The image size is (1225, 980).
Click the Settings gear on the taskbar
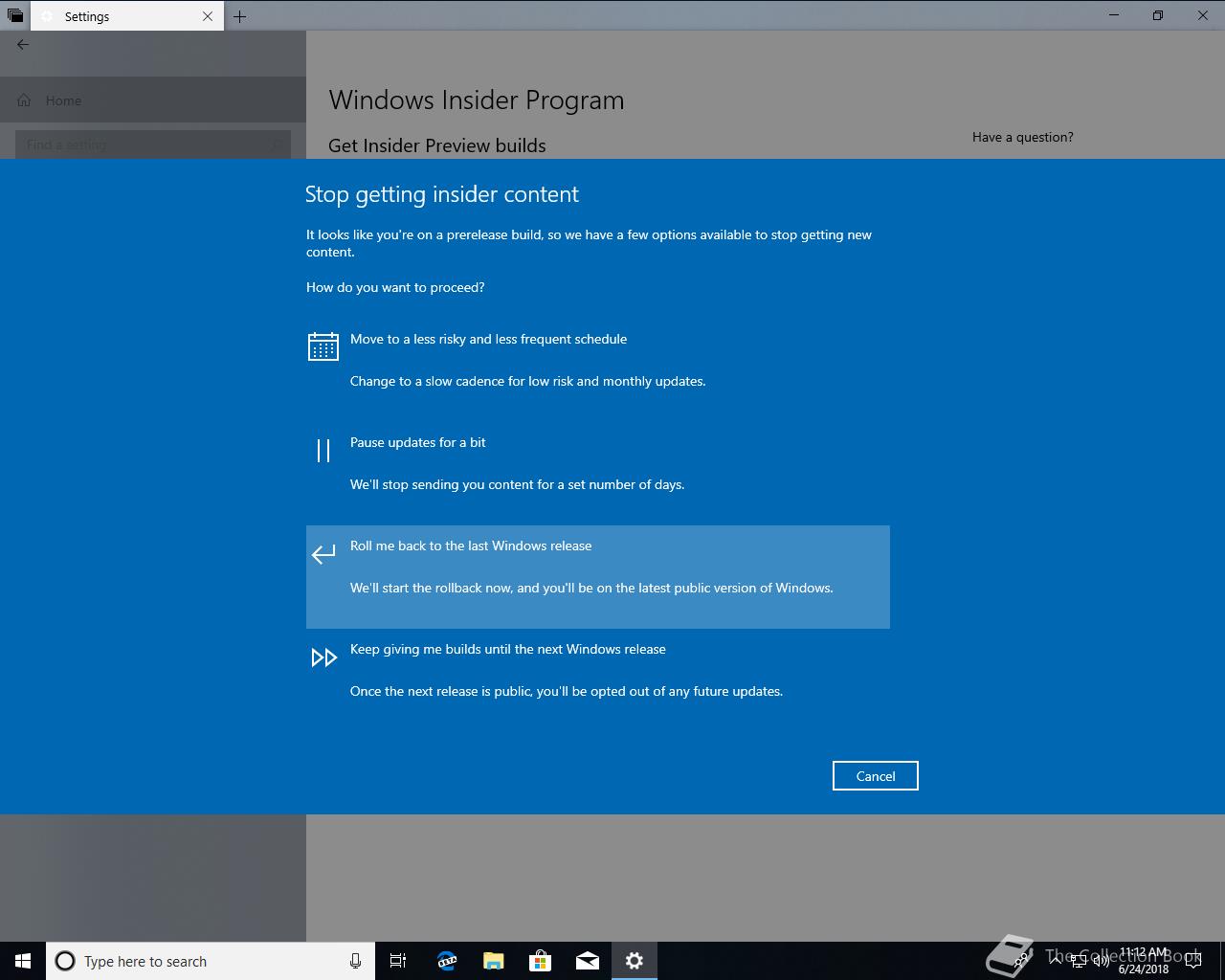point(634,961)
